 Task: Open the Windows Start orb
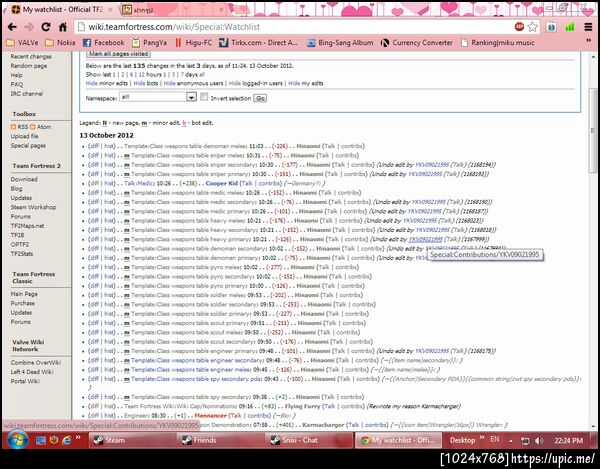[x=18, y=440]
